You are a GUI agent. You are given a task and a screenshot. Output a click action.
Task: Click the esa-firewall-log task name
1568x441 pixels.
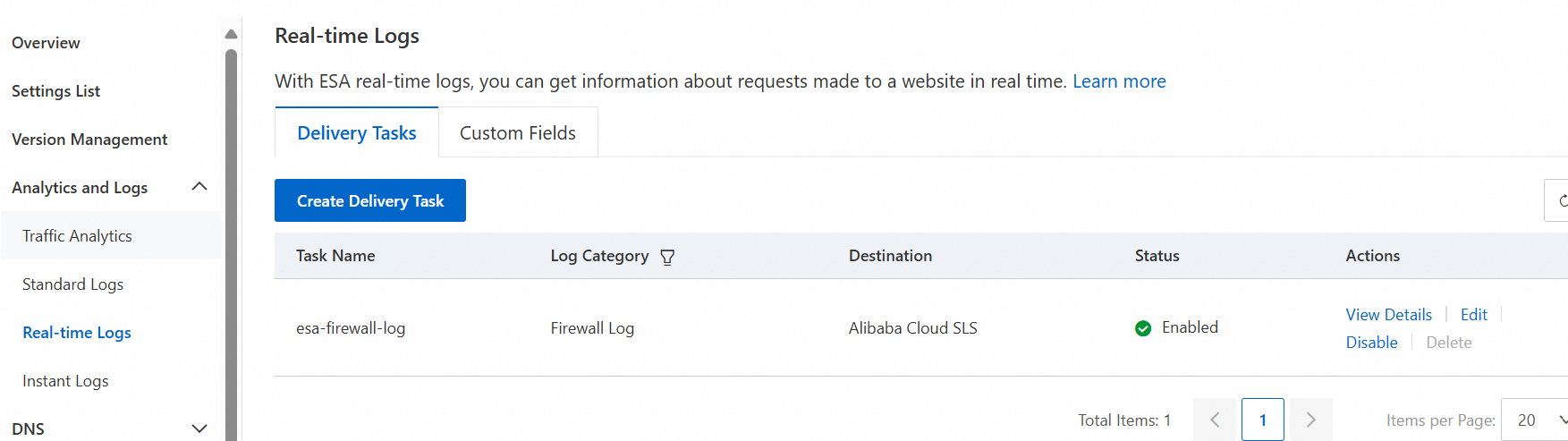tap(351, 328)
